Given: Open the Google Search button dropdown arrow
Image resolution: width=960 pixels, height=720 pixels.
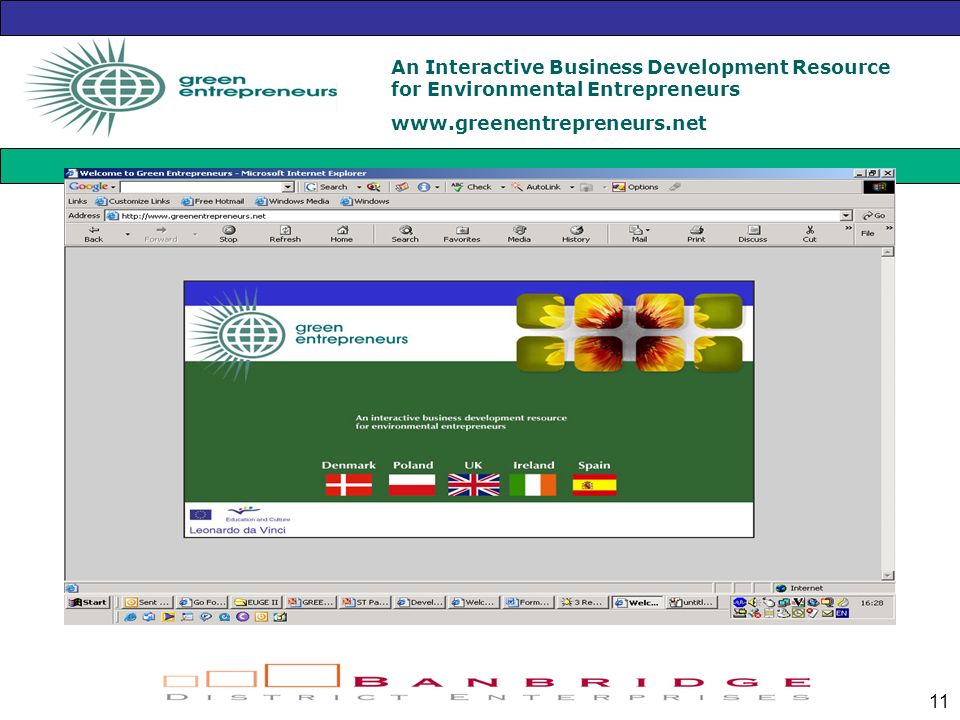Looking at the screenshot, I should click(359, 187).
